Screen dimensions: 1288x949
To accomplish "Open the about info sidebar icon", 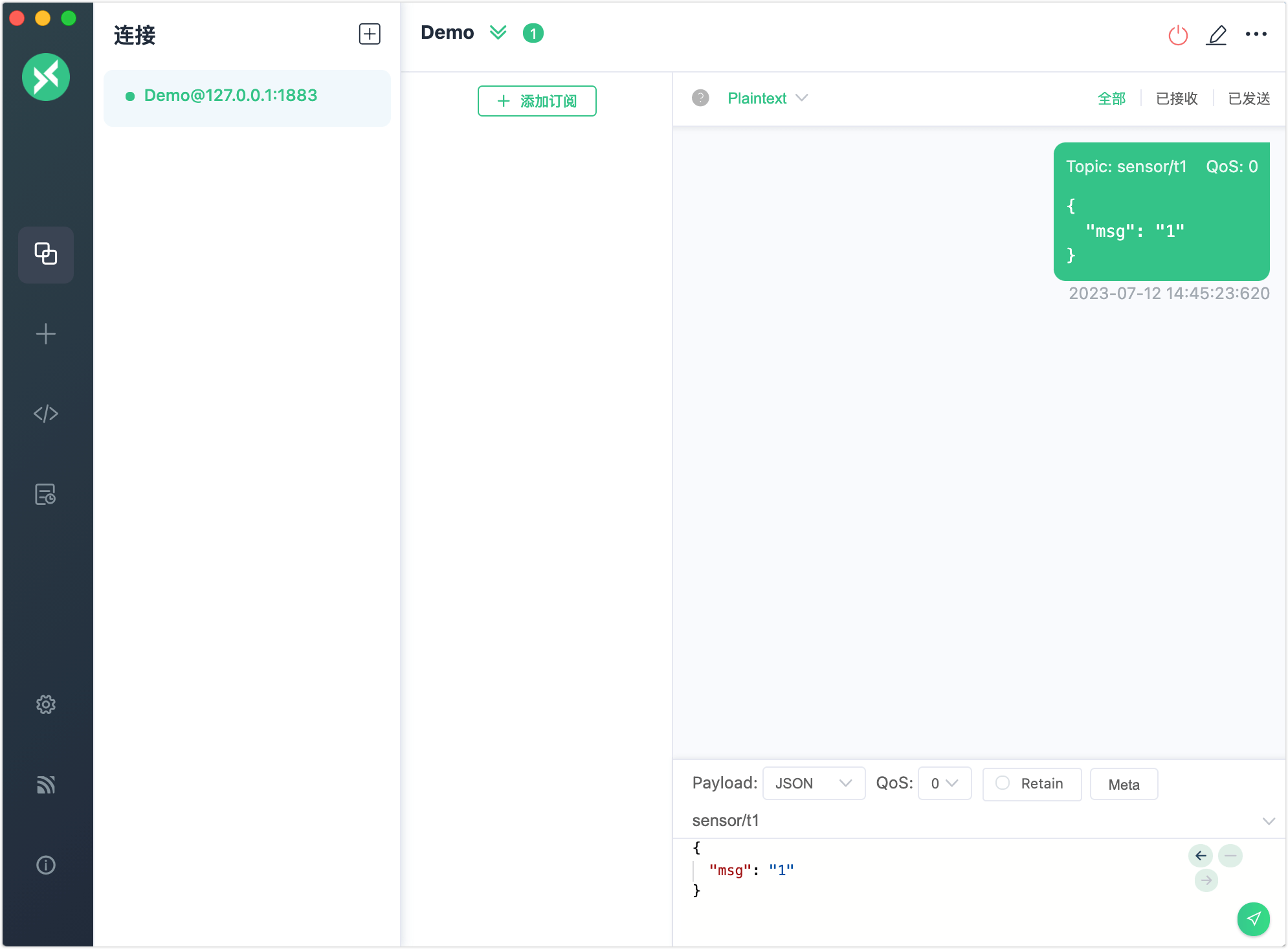I will pos(46,864).
